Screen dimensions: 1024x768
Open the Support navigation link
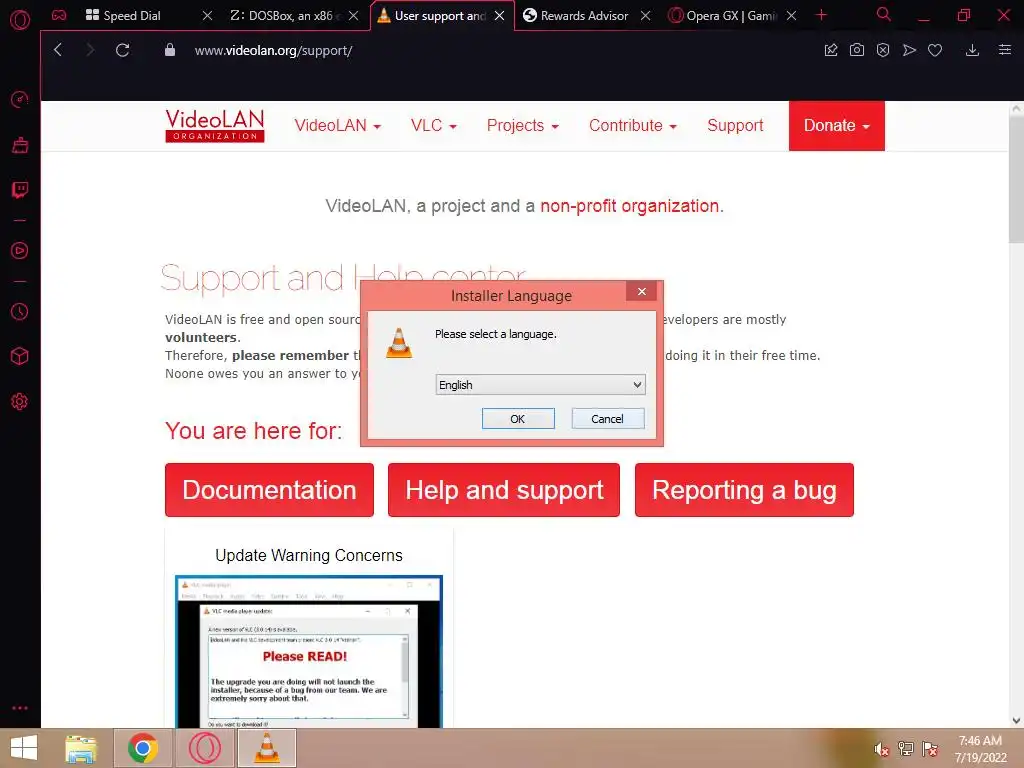(735, 125)
